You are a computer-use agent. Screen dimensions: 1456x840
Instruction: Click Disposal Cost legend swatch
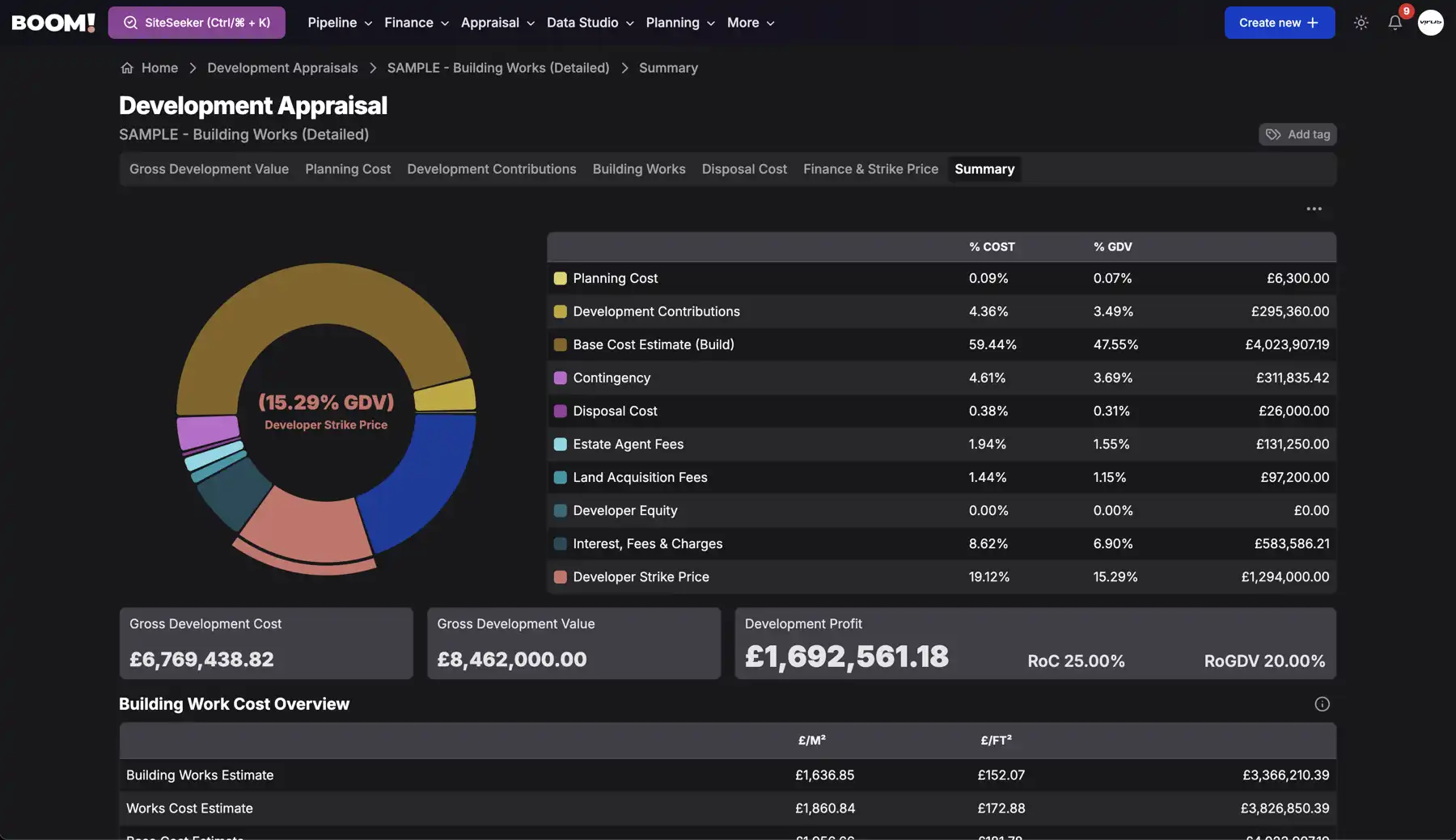coord(560,411)
